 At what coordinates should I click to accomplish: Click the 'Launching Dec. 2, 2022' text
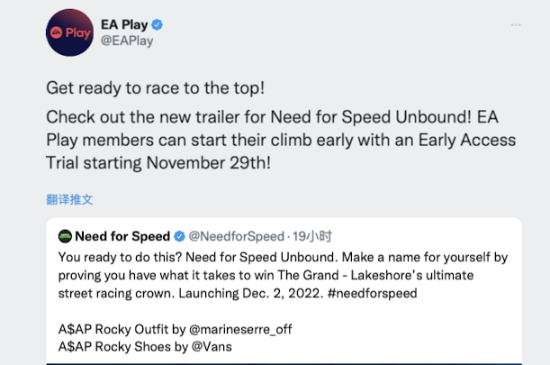[251, 293]
